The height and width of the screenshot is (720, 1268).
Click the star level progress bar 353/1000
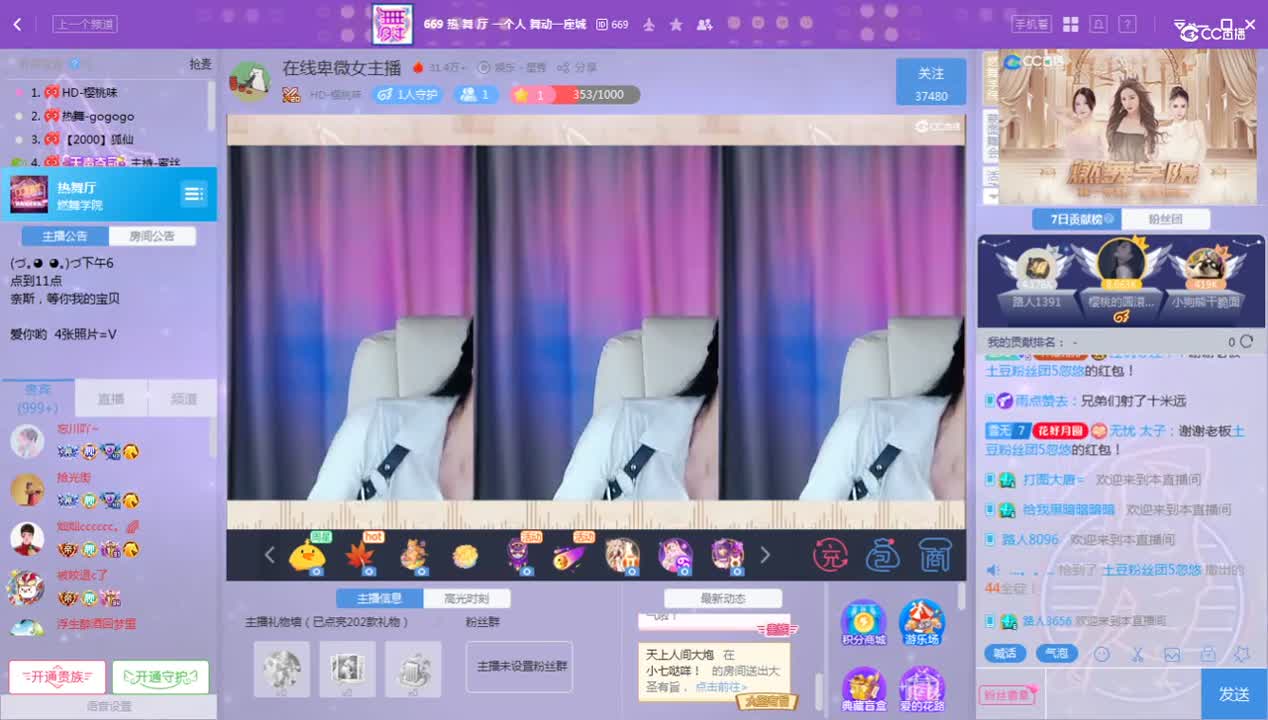(x=575, y=95)
